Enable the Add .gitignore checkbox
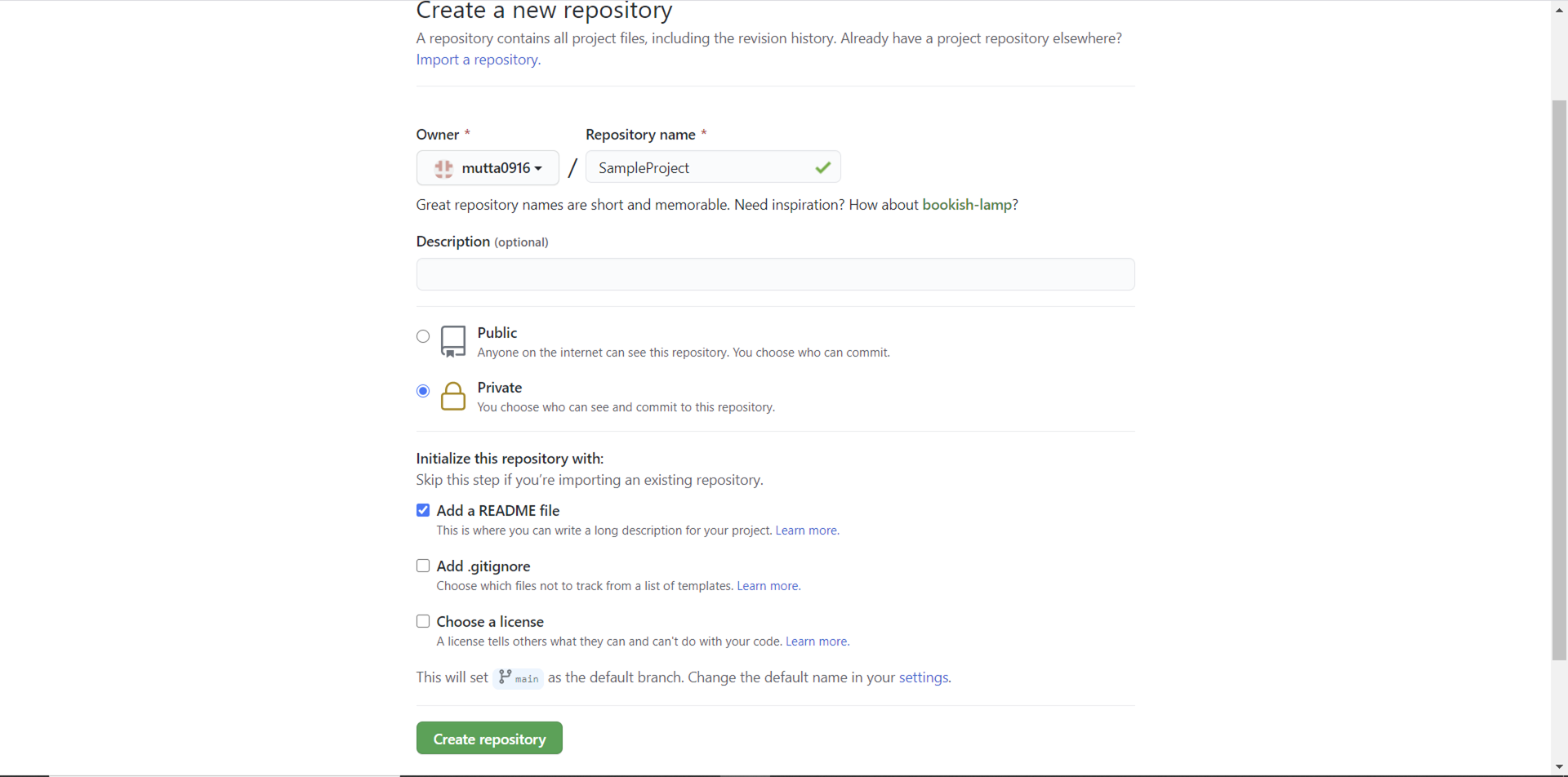 click(x=423, y=566)
